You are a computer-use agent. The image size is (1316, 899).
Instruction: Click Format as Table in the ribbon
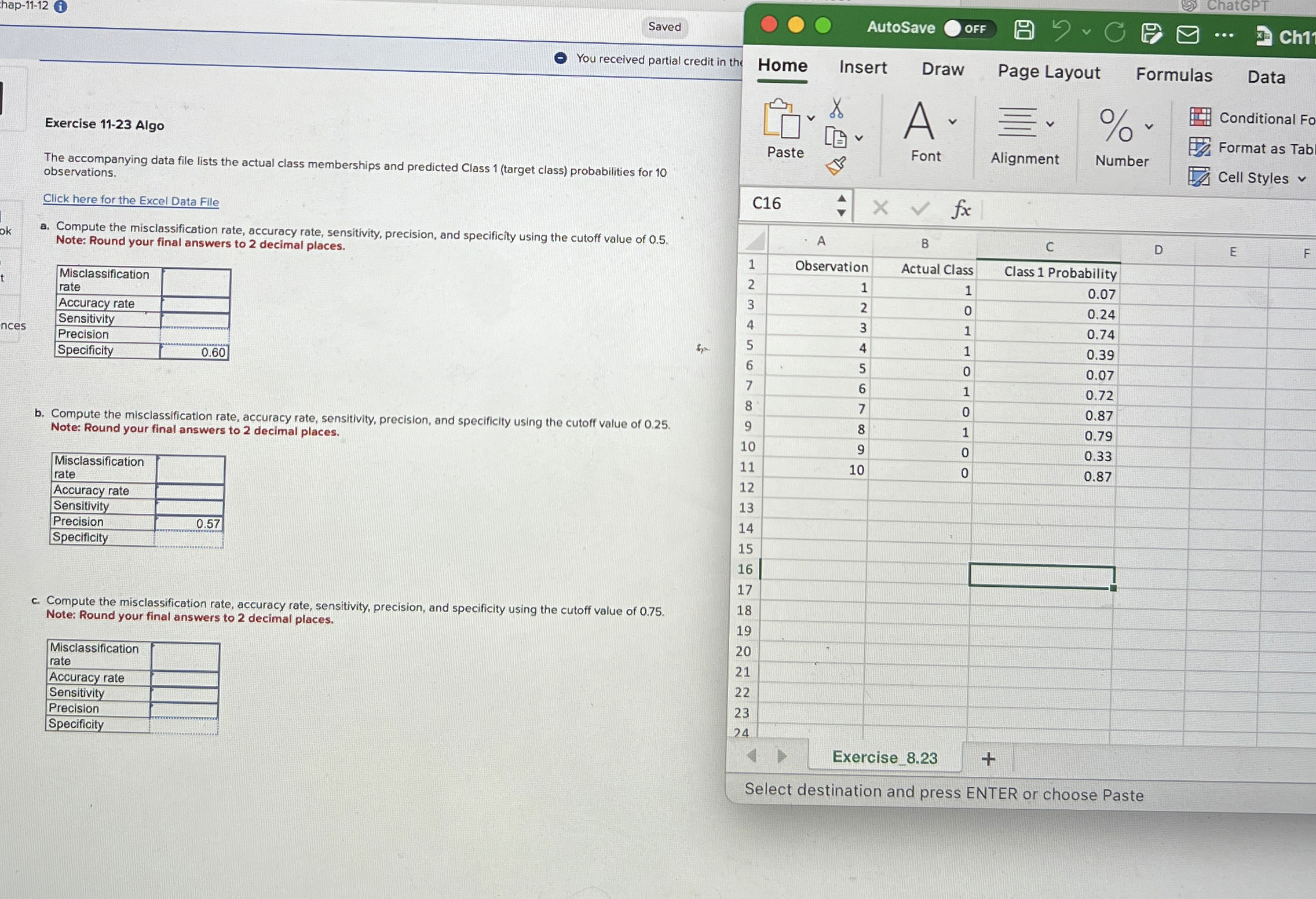(1251, 148)
